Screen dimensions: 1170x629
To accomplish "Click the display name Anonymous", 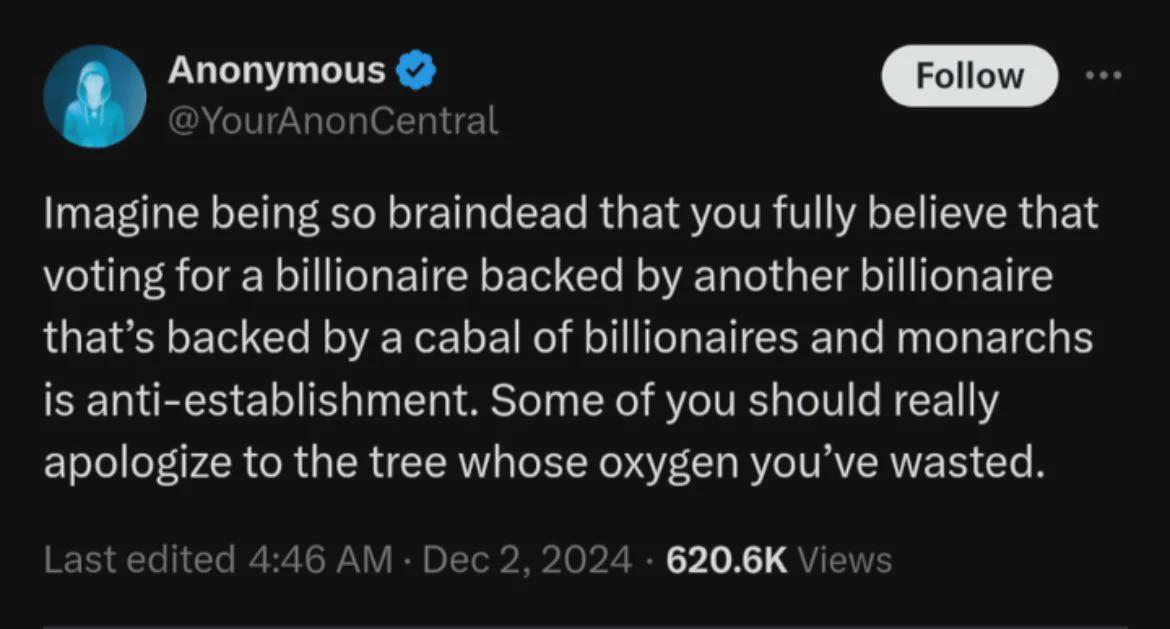I will pos(276,70).
